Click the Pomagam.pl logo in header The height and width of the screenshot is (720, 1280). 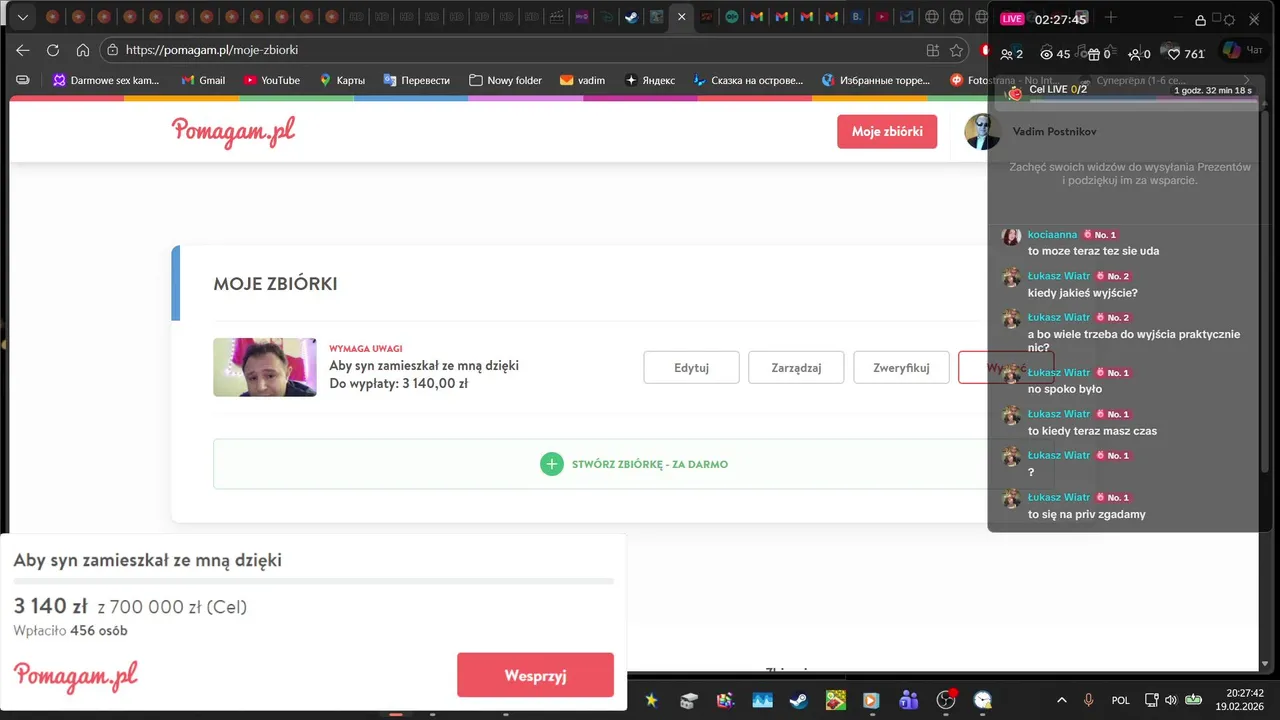pyautogui.click(x=233, y=132)
